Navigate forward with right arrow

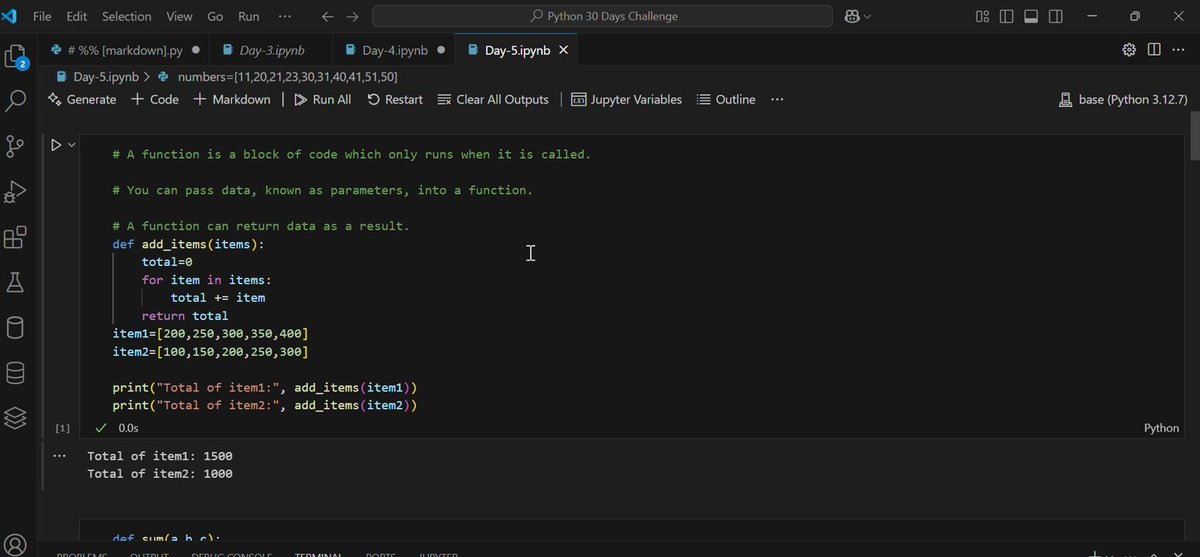click(352, 16)
